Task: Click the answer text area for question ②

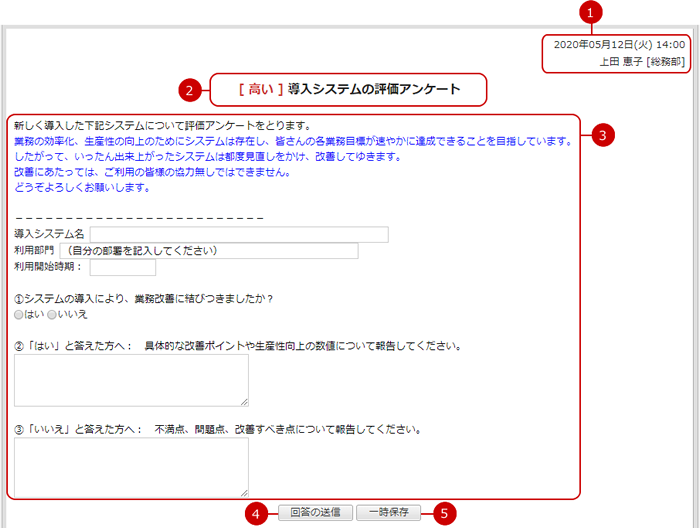Action: coord(131,380)
